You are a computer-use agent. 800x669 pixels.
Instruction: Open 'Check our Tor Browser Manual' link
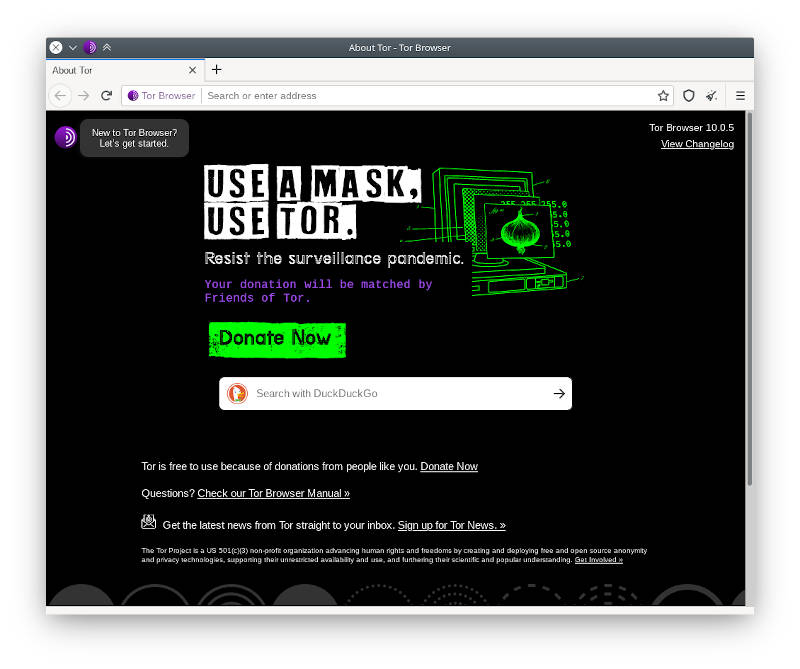(x=273, y=493)
